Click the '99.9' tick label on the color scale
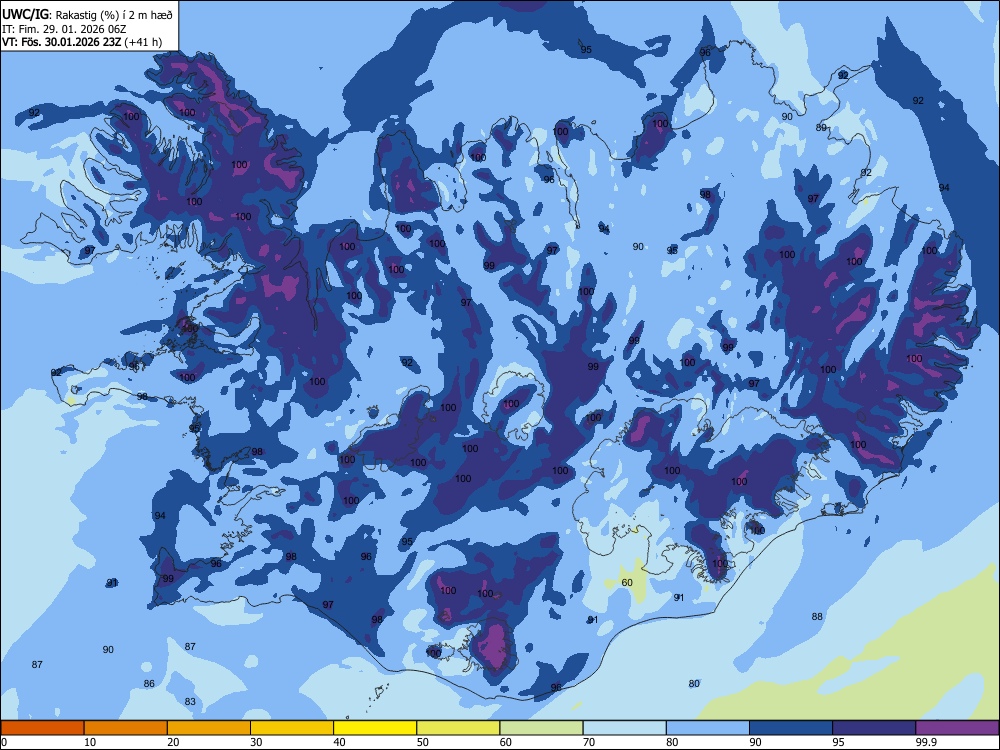Image resolution: width=1000 pixels, height=750 pixels. tap(925, 742)
